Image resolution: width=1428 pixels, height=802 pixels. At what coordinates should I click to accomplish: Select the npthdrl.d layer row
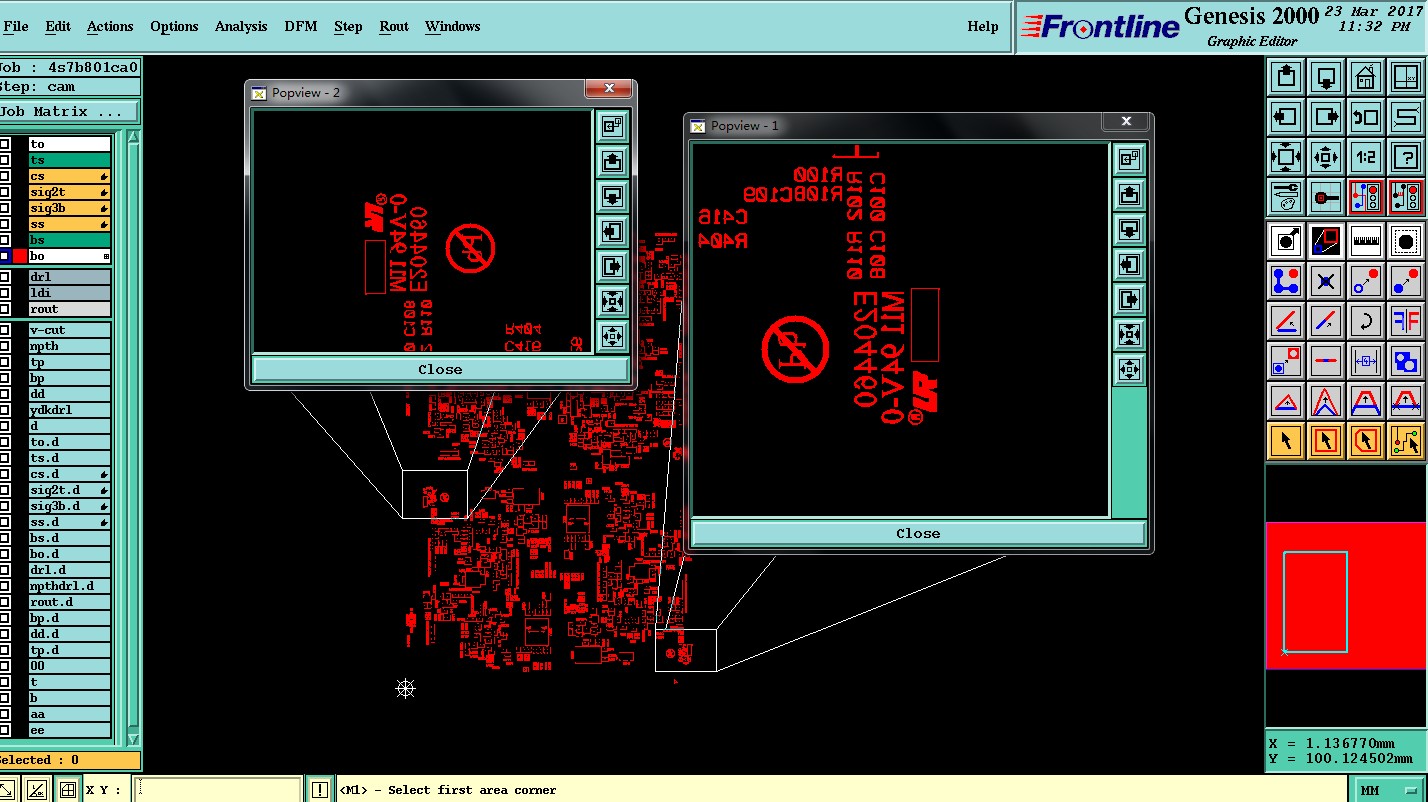[69, 586]
